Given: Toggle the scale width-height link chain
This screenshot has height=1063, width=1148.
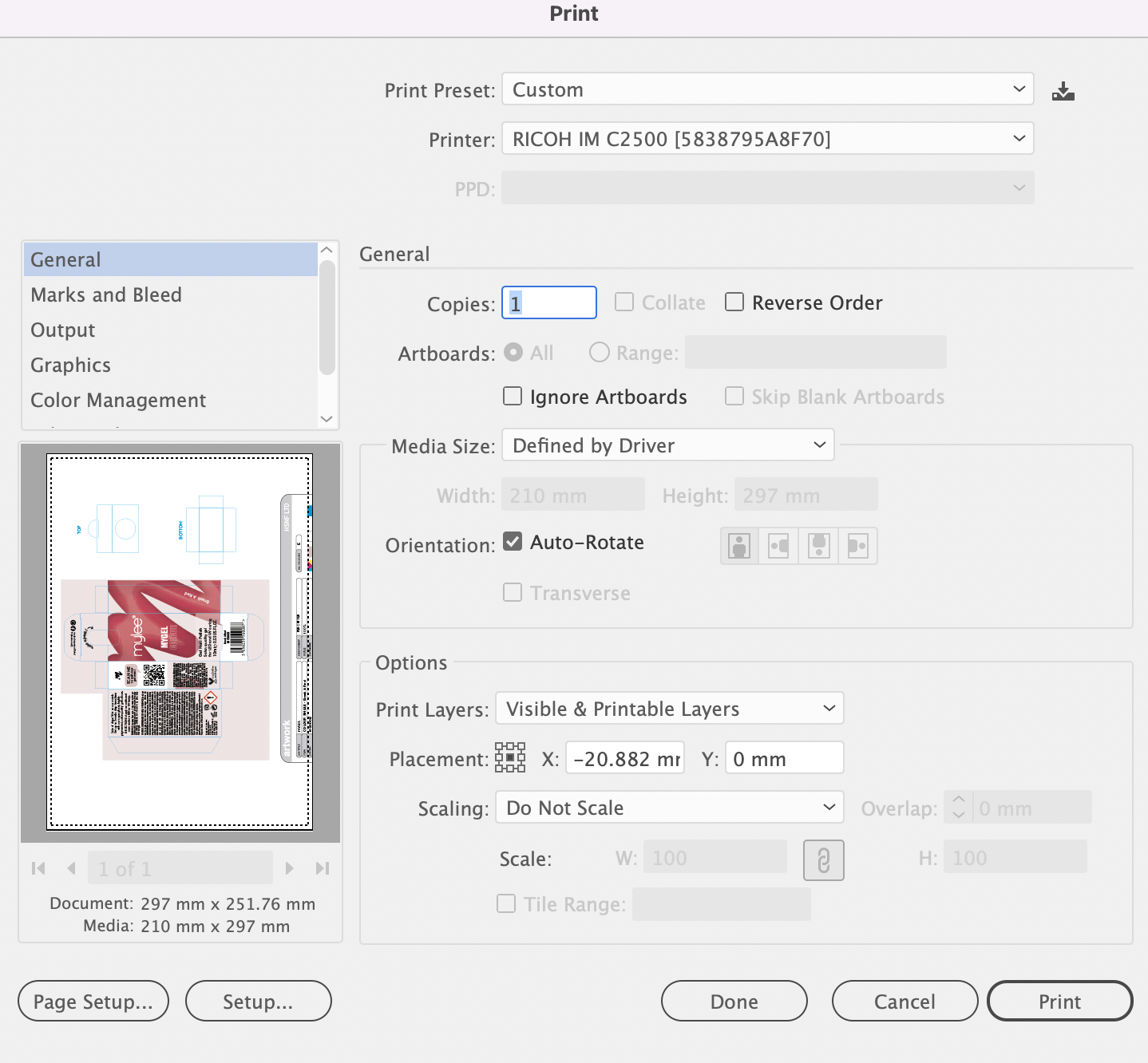Looking at the screenshot, I should coord(823,860).
